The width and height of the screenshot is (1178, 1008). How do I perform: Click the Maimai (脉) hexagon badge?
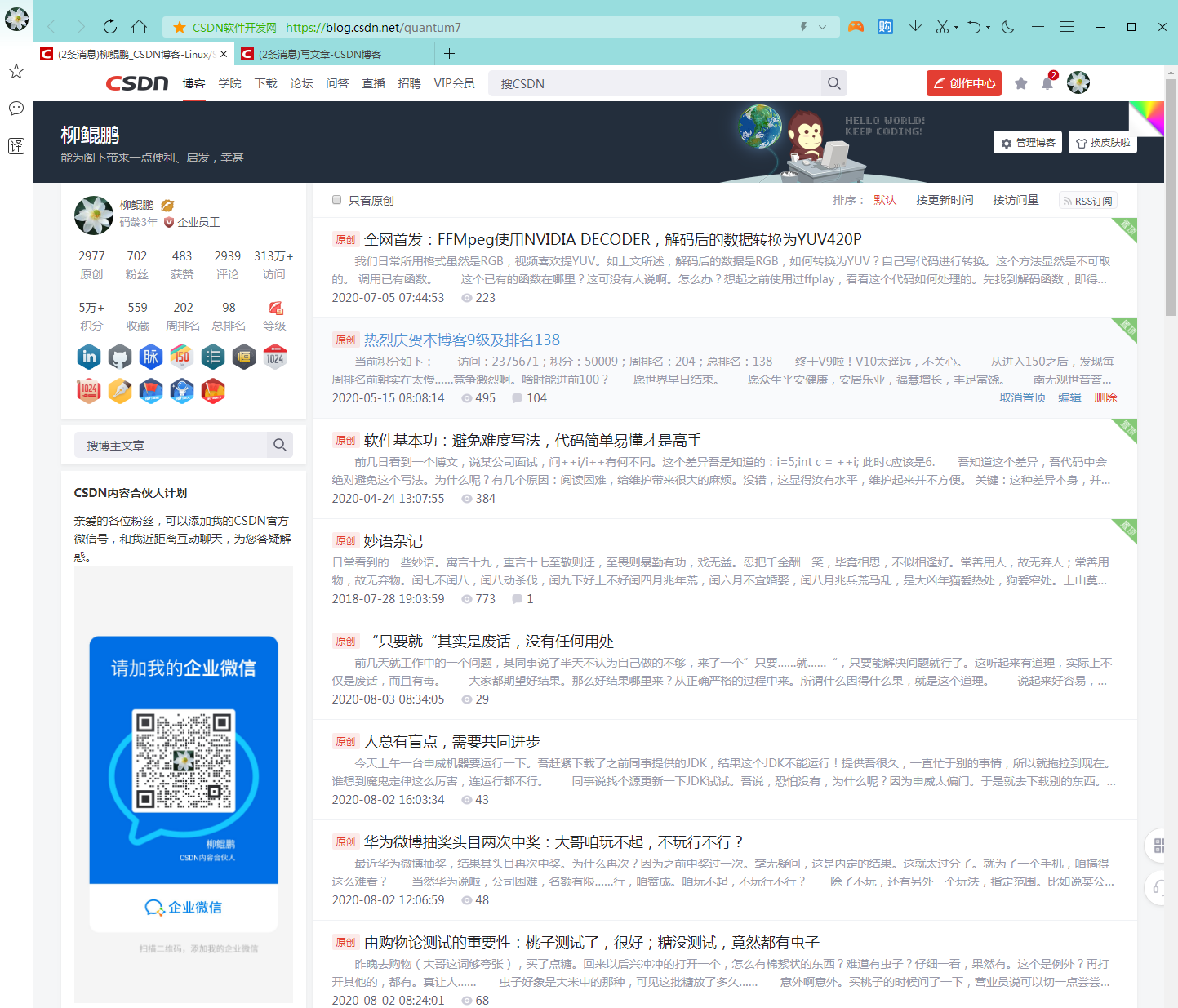pyautogui.click(x=151, y=357)
